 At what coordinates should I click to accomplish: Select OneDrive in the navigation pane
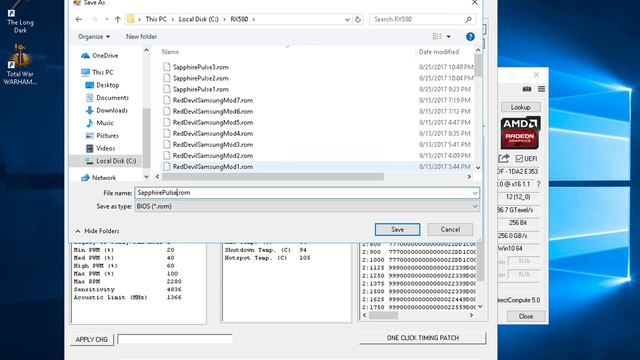point(100,56)
